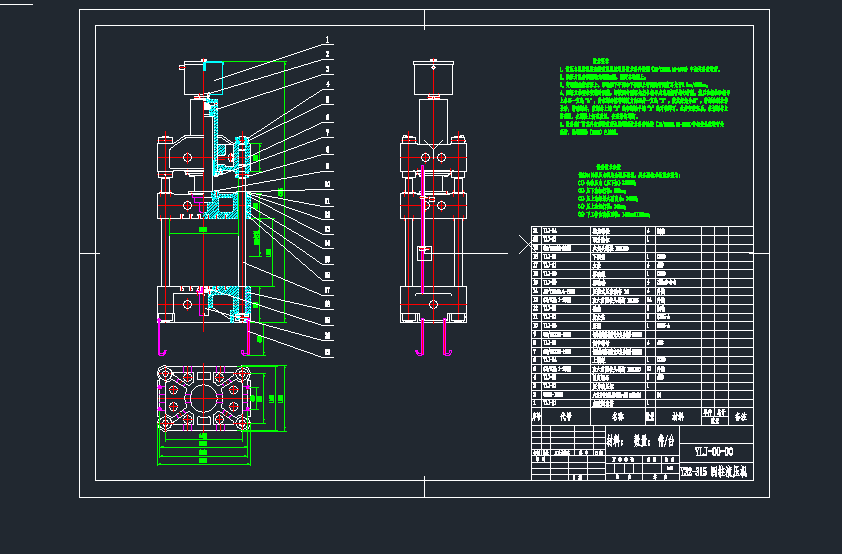Select the top row of the parts list table
The image size is (842, 554).
click(641, 231)
